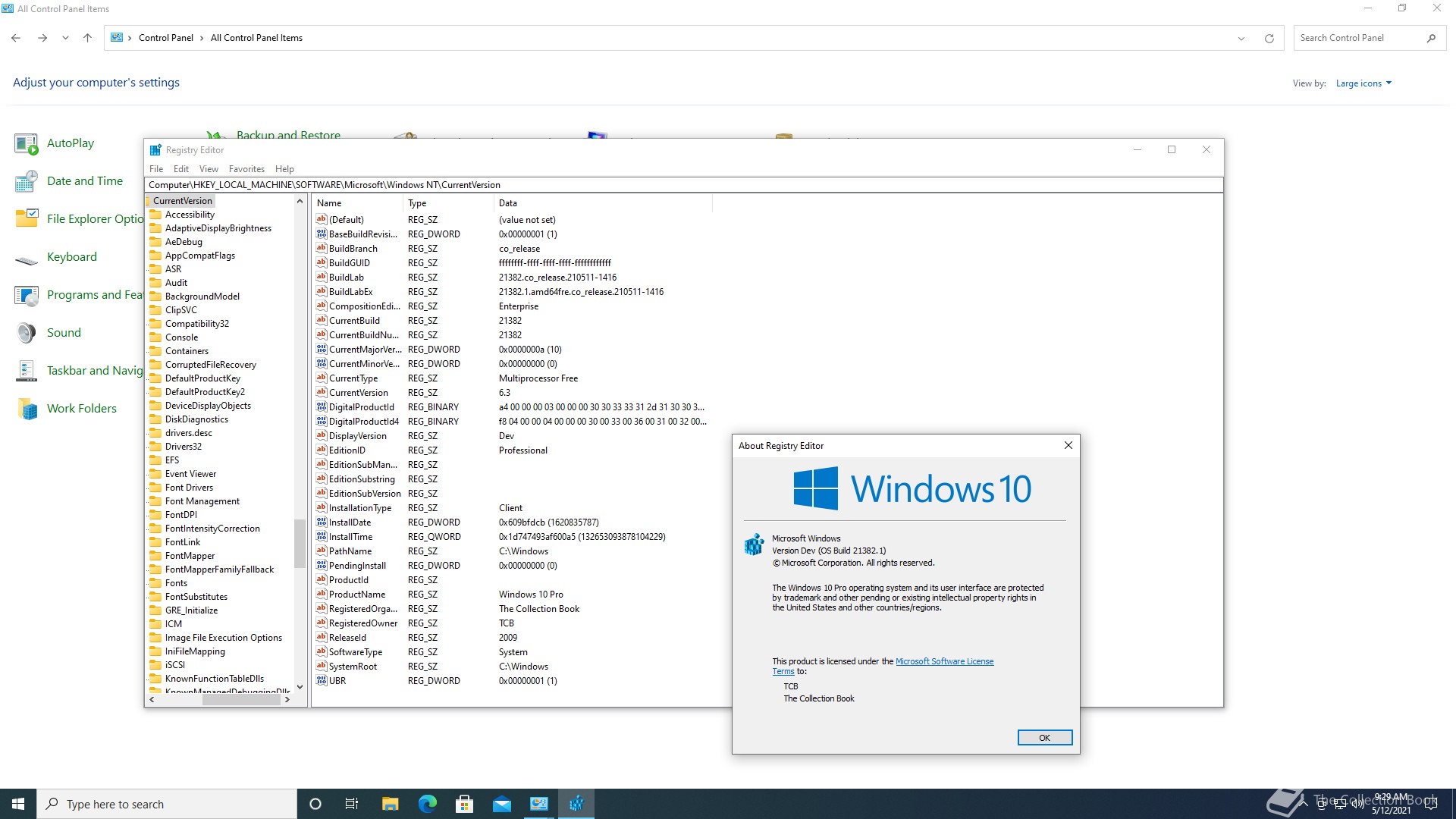Open Registry Editor Favorites menu
Viewport: 1456px width, 819px height.
(246, 169)
